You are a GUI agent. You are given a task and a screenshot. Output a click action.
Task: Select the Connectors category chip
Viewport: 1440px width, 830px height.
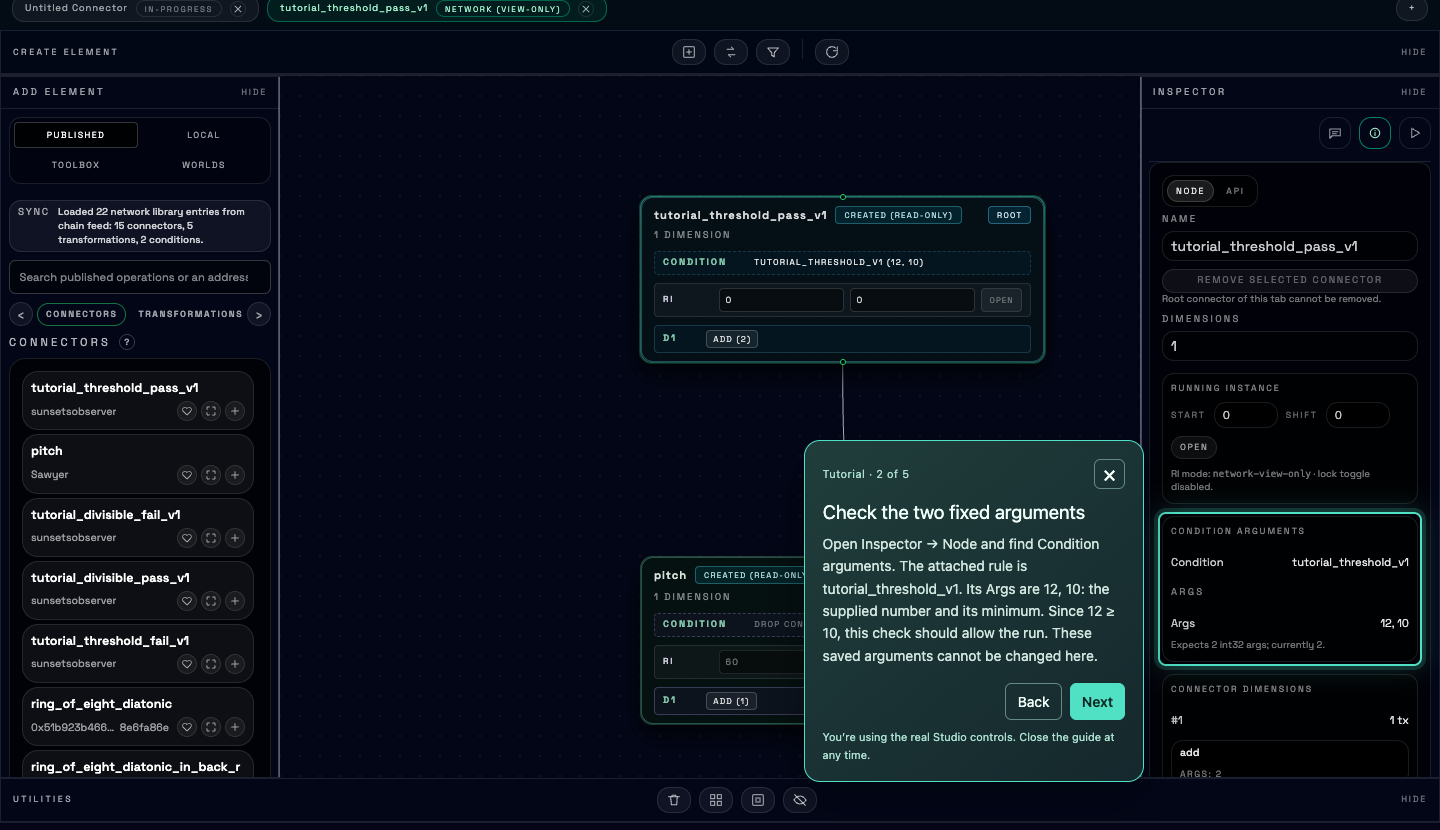tap(81, 314)
